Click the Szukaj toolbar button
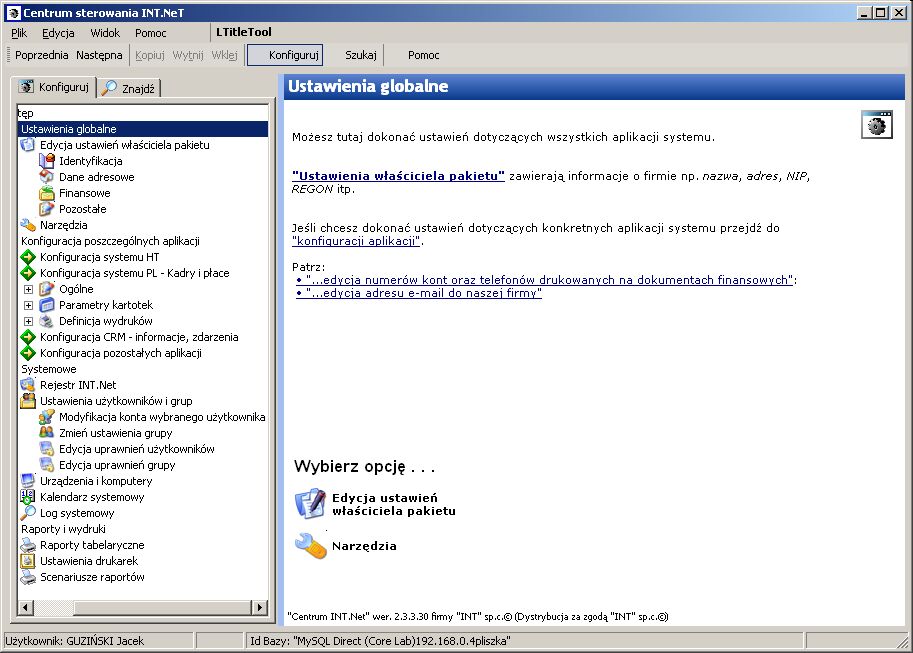This screenshot has width=913, height=653. (x=360, y=55)
